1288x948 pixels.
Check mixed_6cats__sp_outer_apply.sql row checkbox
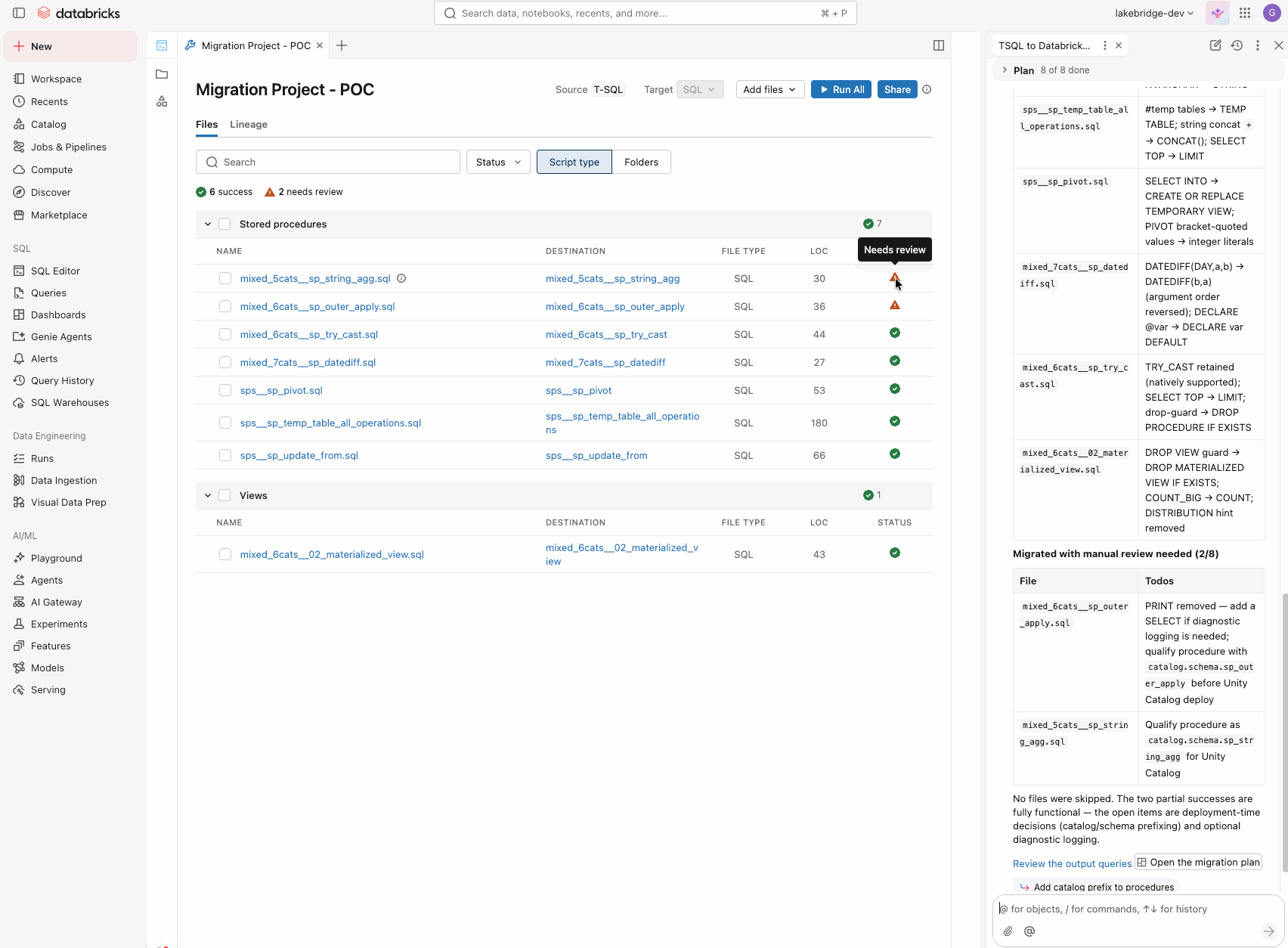(x=225, y=306)
